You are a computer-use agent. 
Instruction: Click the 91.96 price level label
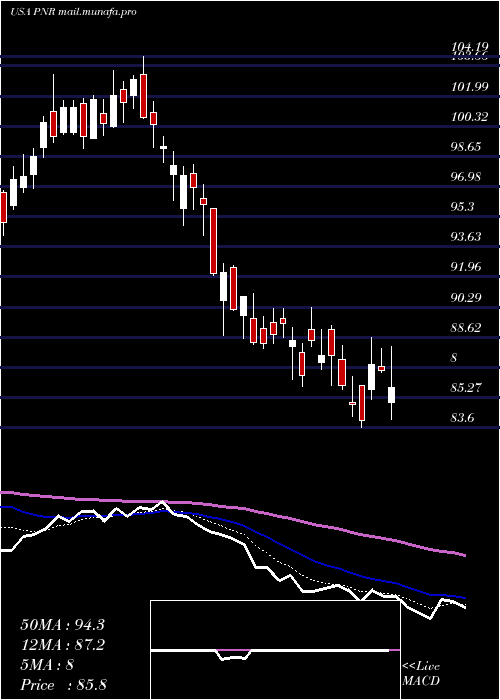[x=466, y=267]
